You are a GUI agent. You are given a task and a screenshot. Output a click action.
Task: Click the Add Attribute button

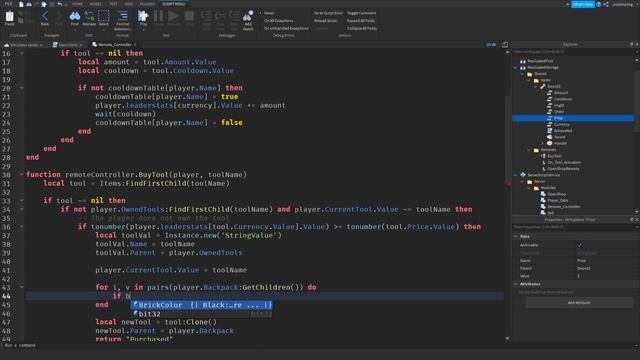pos(579,303)
